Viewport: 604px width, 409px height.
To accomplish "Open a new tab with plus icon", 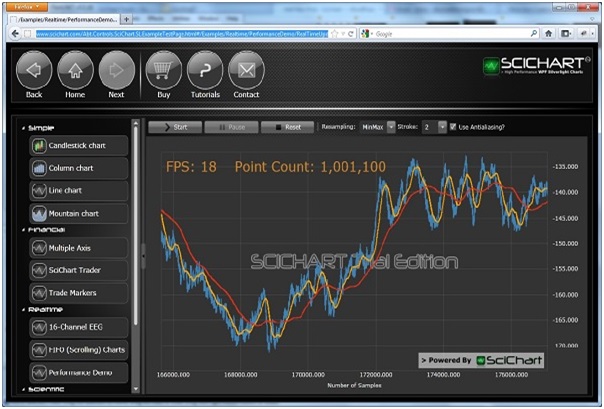I will coord(126,18).
